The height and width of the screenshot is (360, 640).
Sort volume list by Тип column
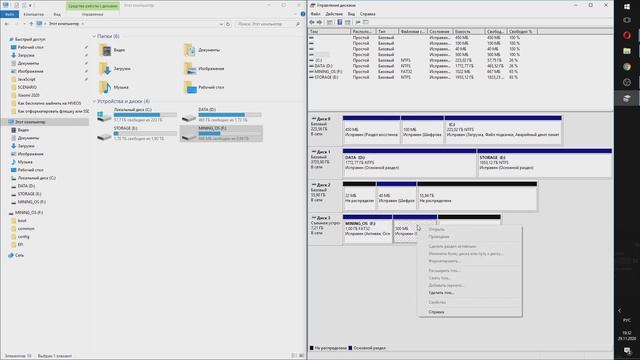(x=387, y=31)
